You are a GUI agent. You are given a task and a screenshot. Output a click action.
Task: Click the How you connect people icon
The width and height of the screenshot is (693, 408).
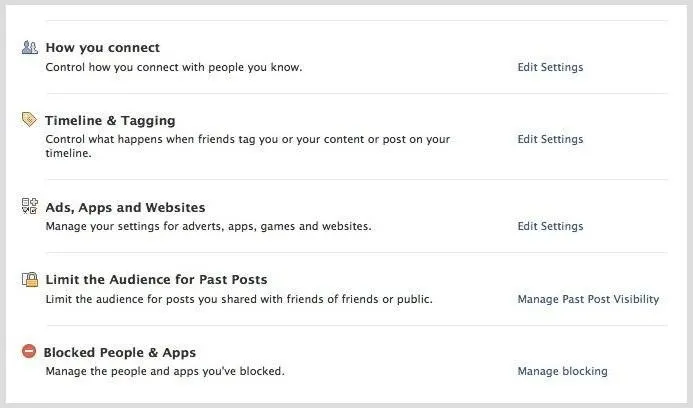coord(30,47)
